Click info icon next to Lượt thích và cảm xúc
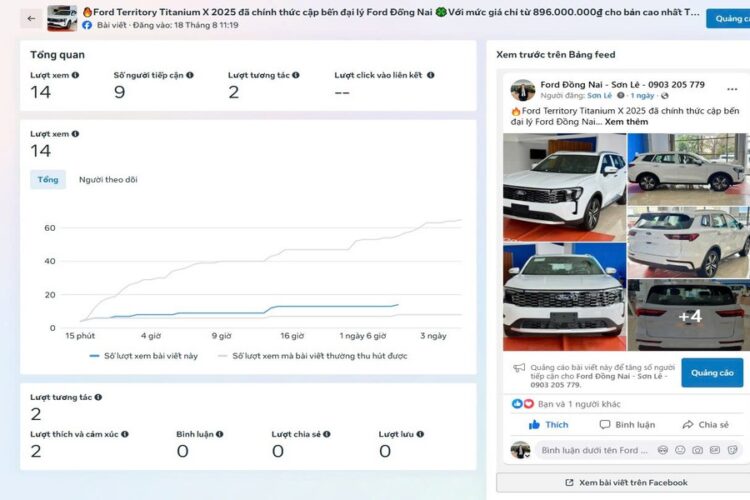The height and width of the screenshot is (500, 750). tap(125, 434)
